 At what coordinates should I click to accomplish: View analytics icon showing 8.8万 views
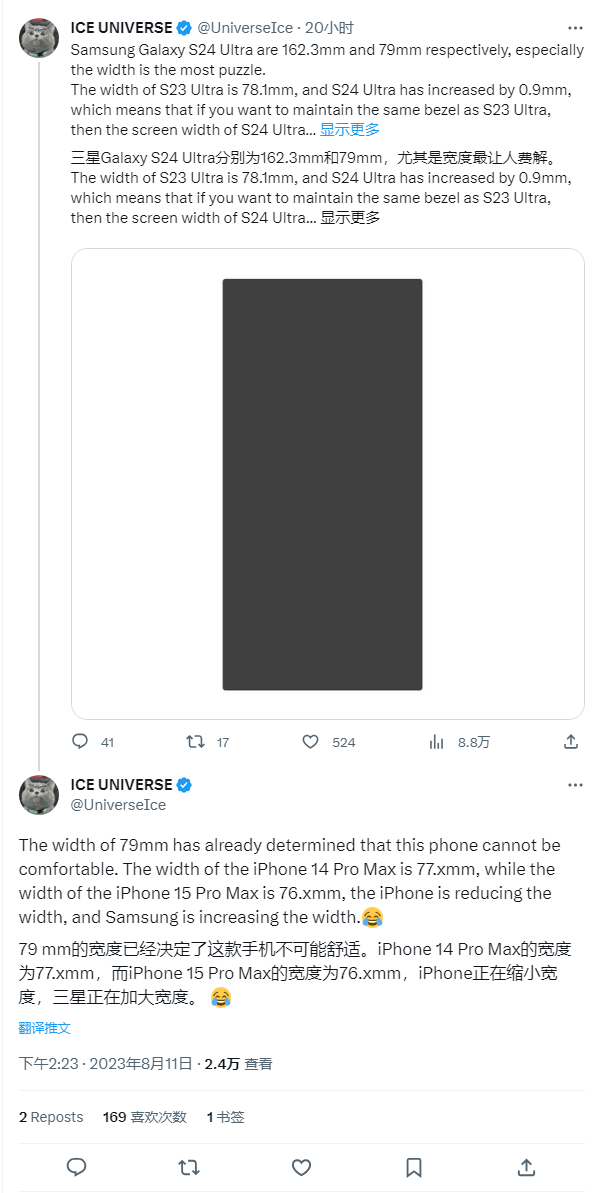click(x=437, y=742)
